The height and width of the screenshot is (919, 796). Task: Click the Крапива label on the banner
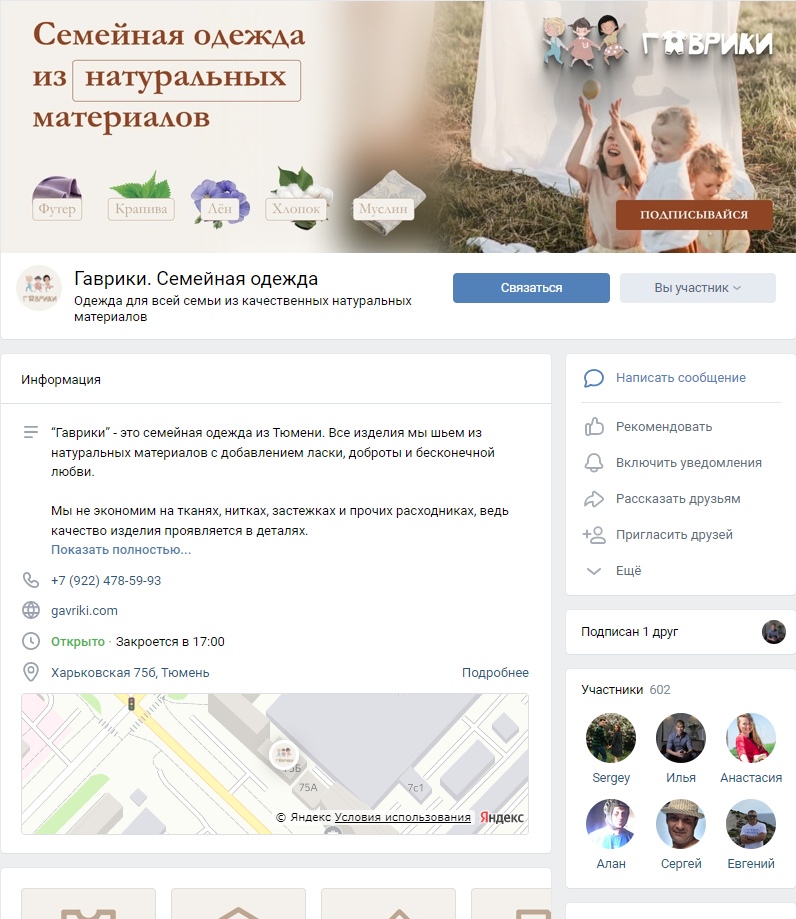pos(141,209)
